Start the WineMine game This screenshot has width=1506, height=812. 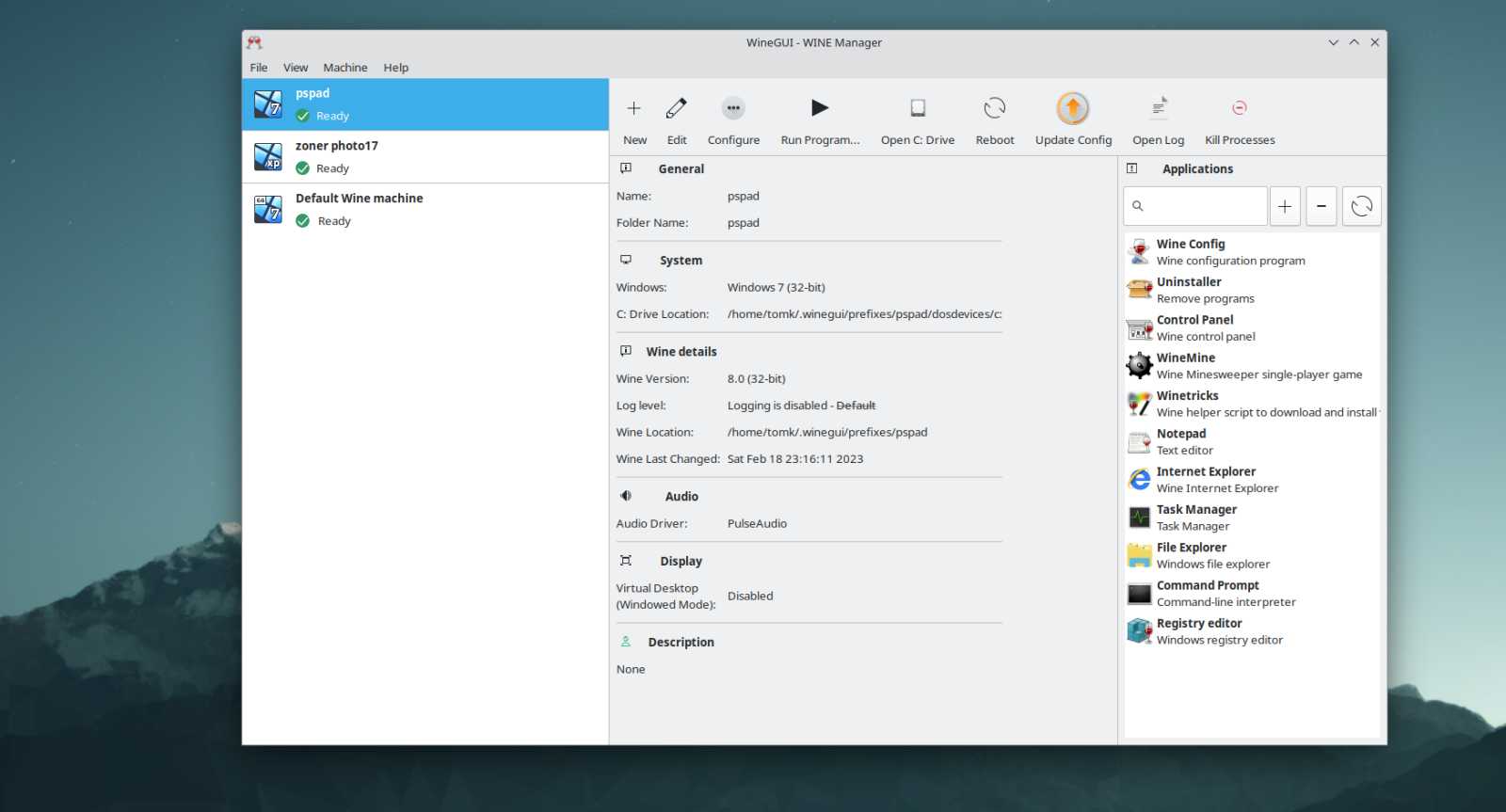(x=1252, y=366)
